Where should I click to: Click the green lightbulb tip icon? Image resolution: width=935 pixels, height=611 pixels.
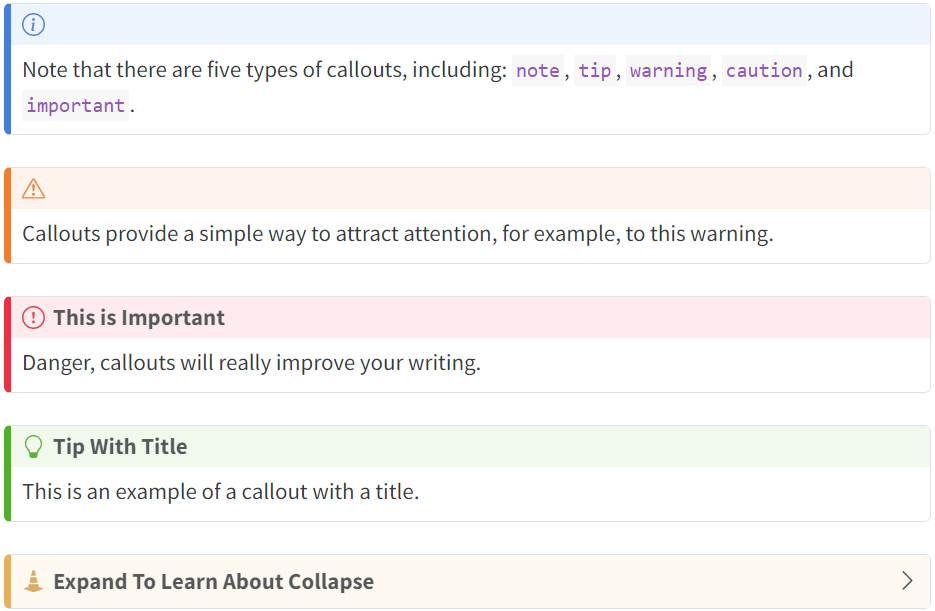click(x=33, y=446)
